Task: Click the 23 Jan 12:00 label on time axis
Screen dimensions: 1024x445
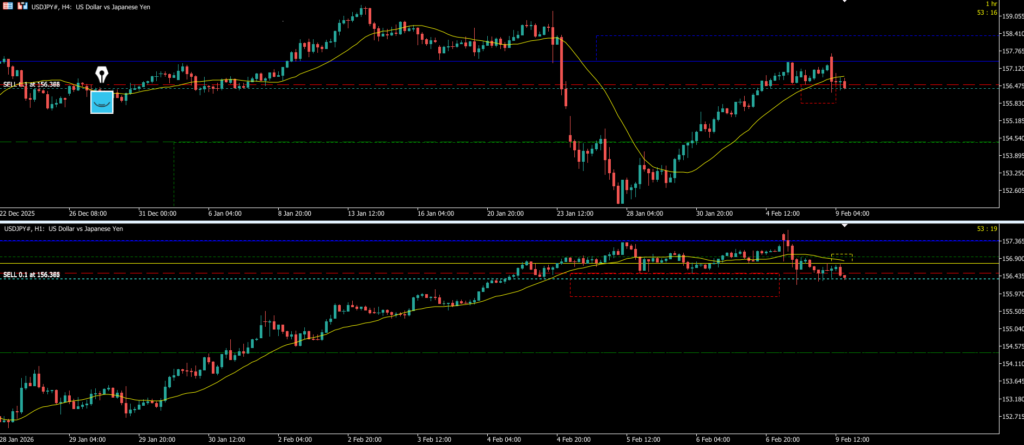Action: [x=574, y=213]
